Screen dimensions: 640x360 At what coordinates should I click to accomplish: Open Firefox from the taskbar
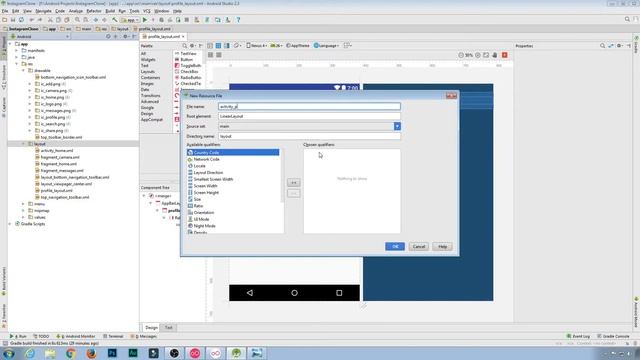(x=91, y=353)
